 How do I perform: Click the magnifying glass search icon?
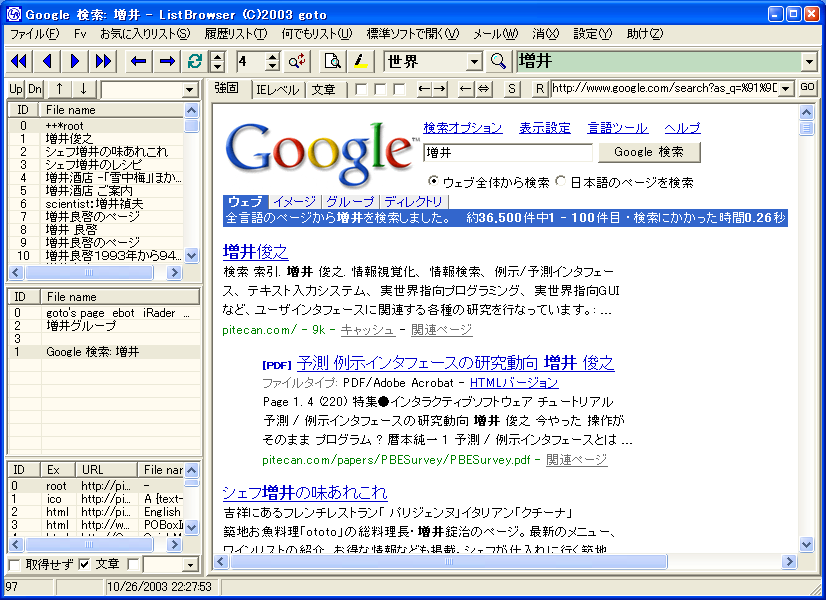498,62
